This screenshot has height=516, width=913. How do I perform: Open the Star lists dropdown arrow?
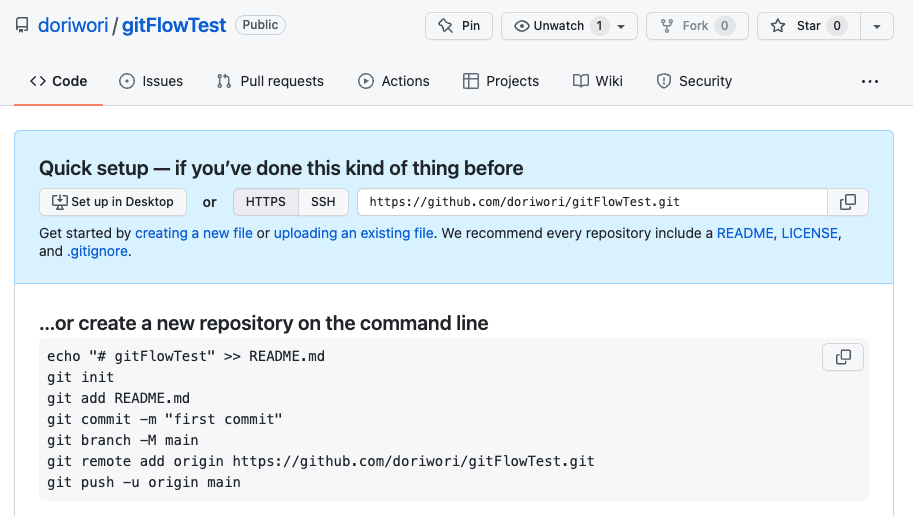(x=877, y=26)
